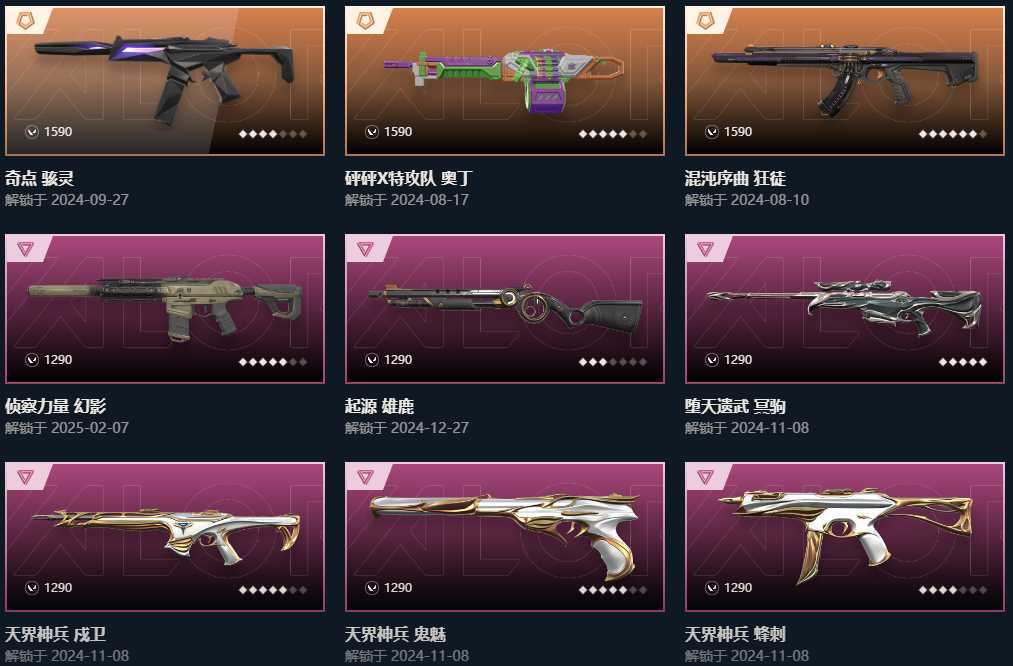Click the tier badge on 奇点 骇灵 card
1013x666 pixels.
[25, 21]
